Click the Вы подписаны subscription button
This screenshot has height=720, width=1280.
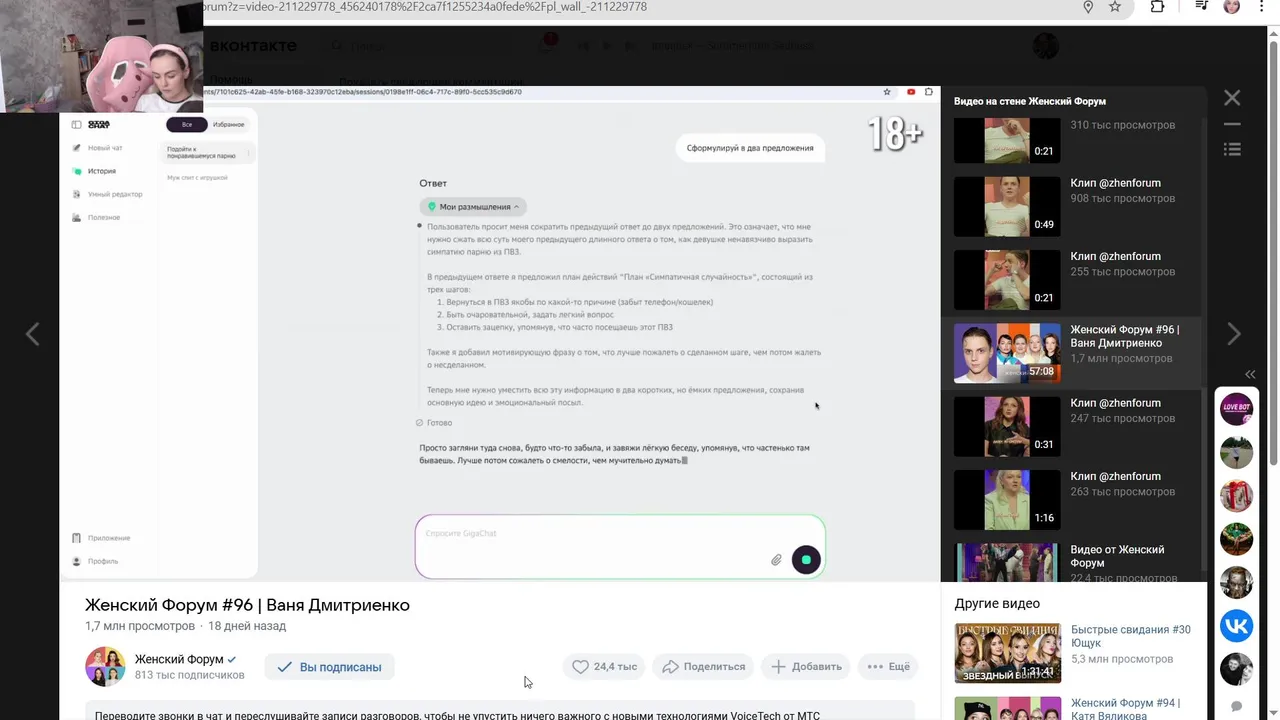point(329,667)
